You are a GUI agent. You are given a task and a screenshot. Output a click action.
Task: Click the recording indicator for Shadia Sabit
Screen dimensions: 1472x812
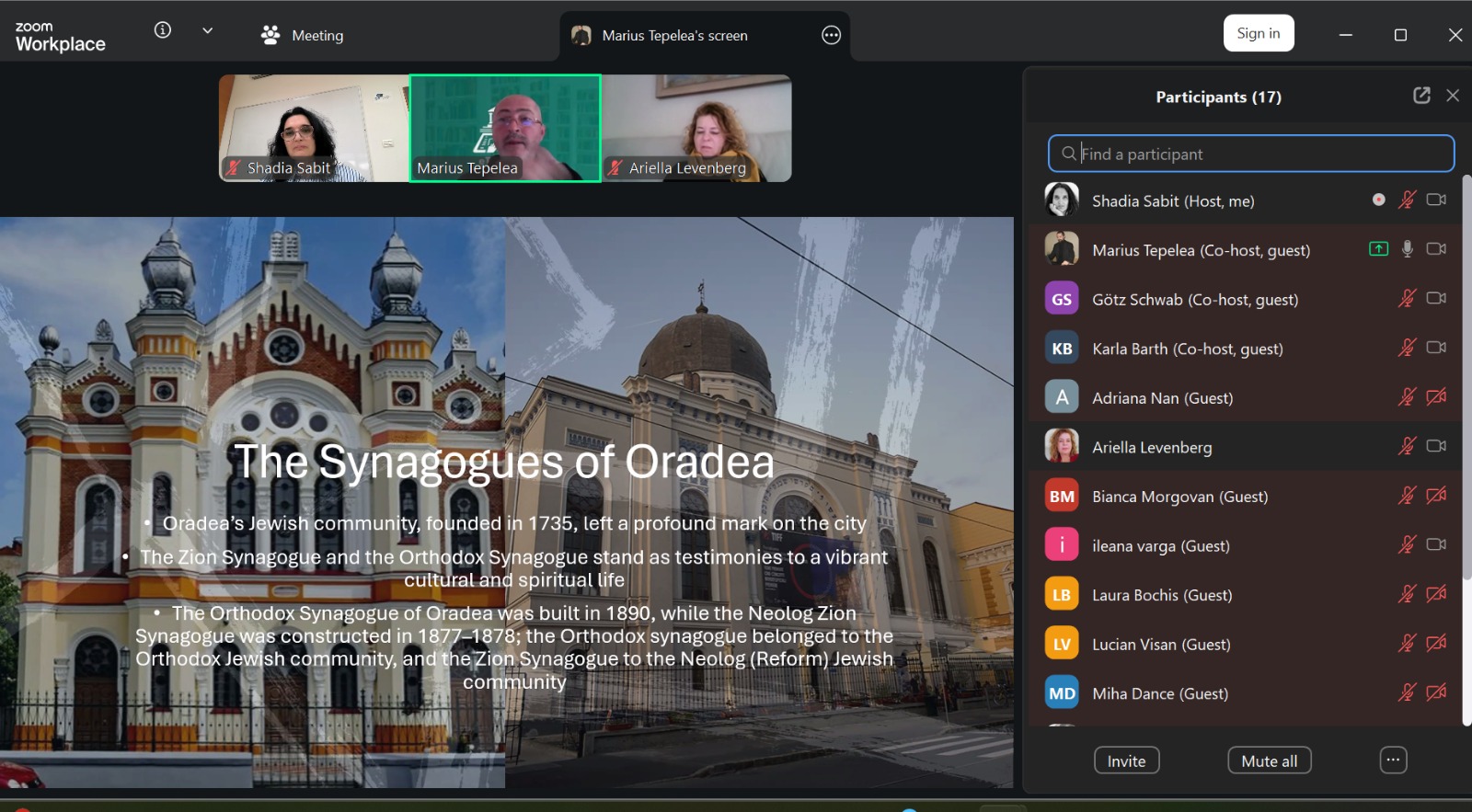coord(1378,200)
